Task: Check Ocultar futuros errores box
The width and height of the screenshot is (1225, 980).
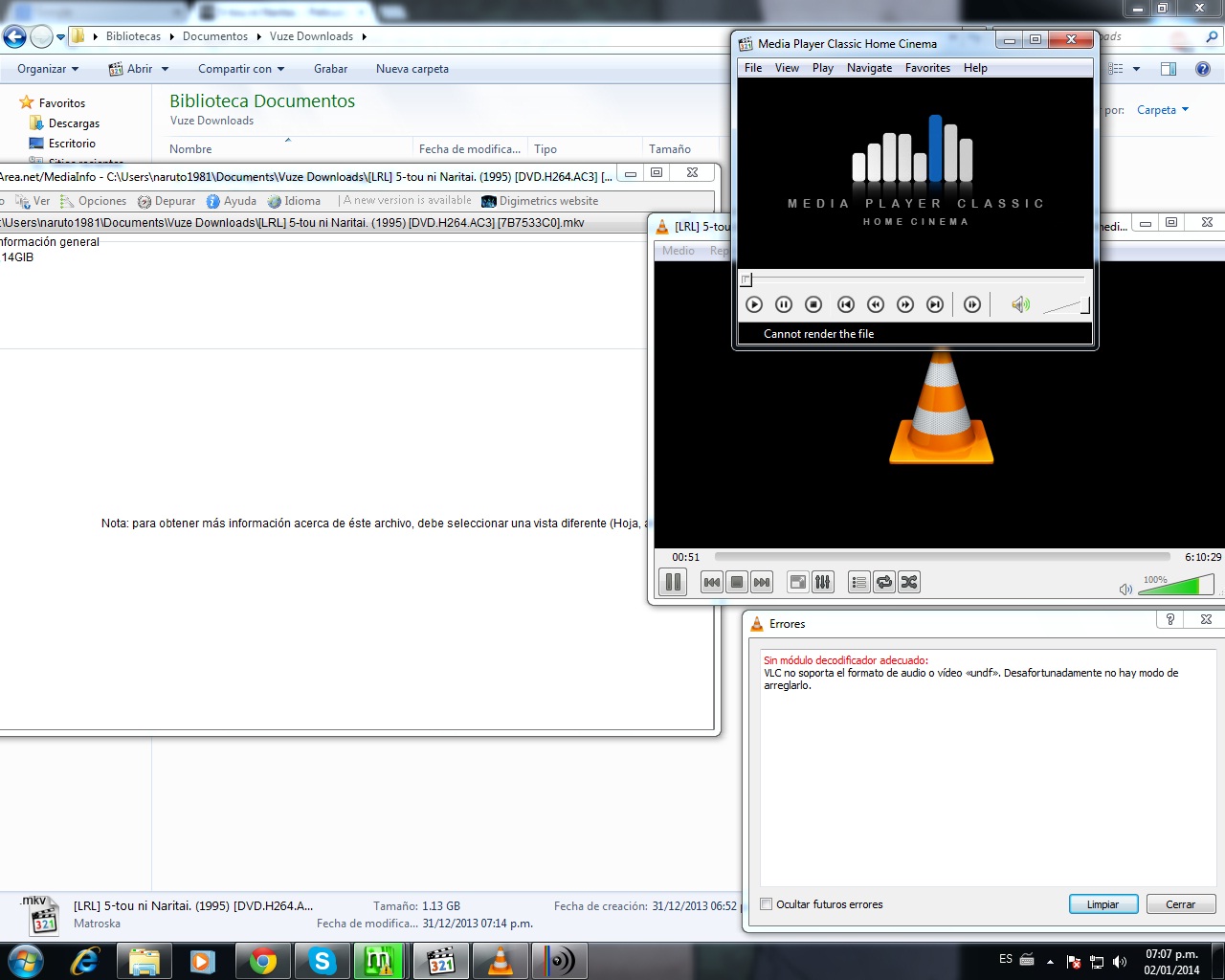Action: tap(766, 904)
